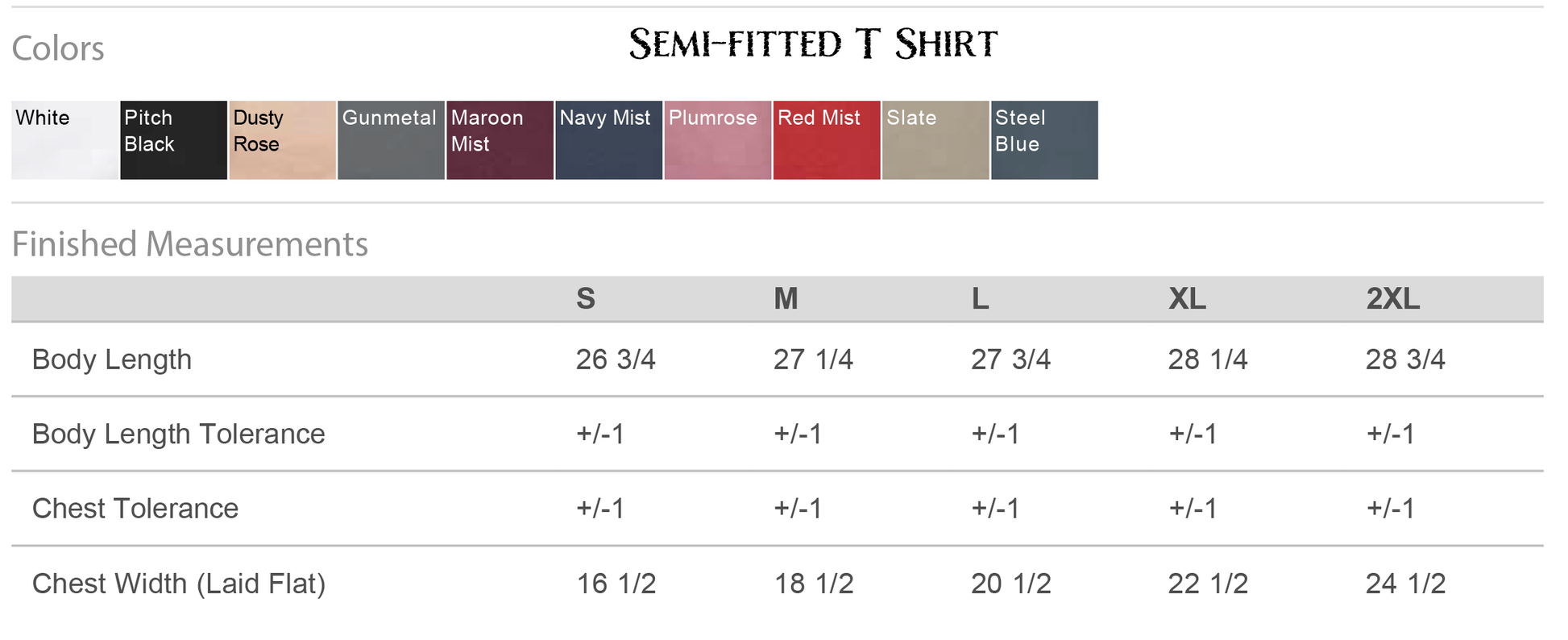Select the Plumrose color swatch
The height and width of the screenshot is (640, 1568).
point(717,139)
